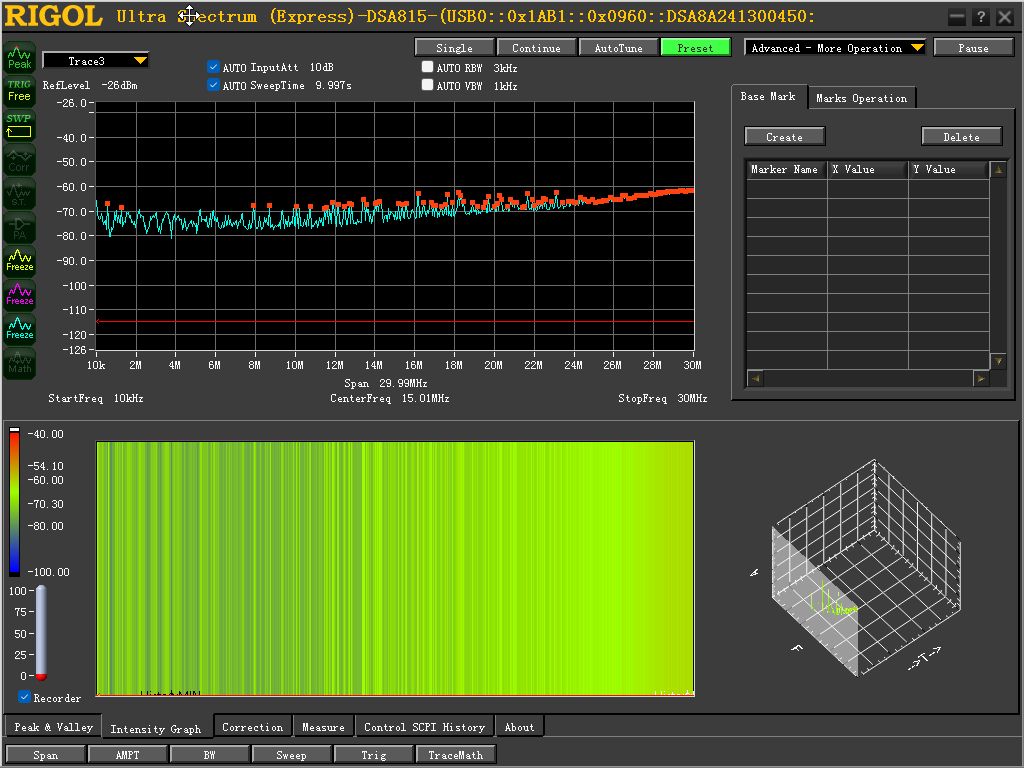Click the yellow Freeze trace icon
Viewport: 1024px width, 768px height.
[x=20, y=259]
